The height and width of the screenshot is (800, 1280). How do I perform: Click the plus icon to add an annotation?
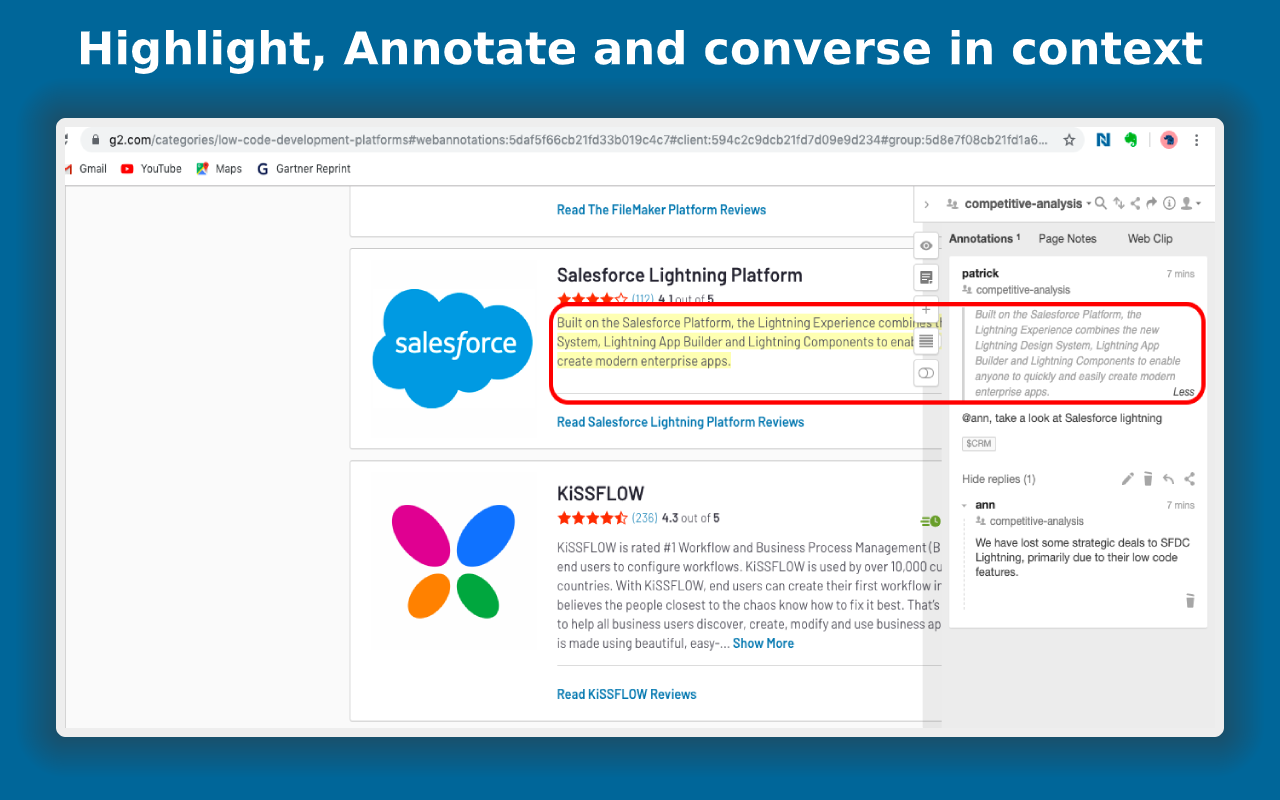point(926,309)
